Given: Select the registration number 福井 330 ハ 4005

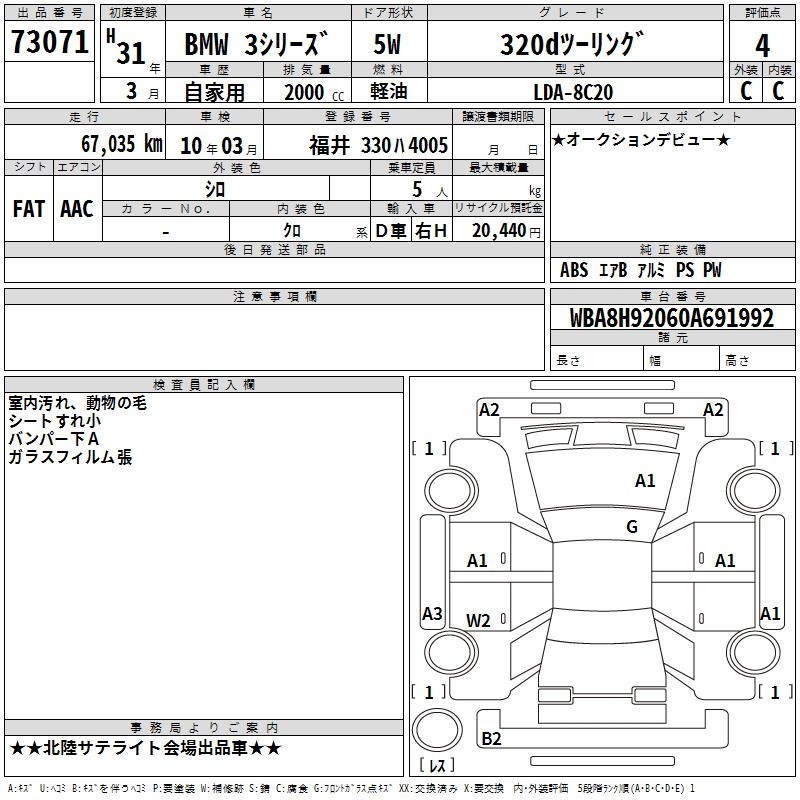Looking at the screenshot, I should [379, 145].
